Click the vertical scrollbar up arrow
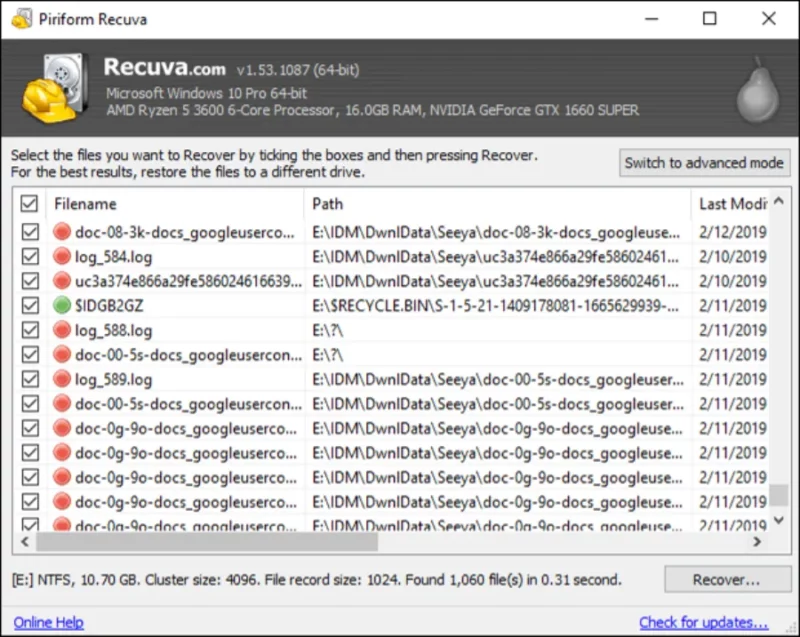800x637 pixels. 779,201
